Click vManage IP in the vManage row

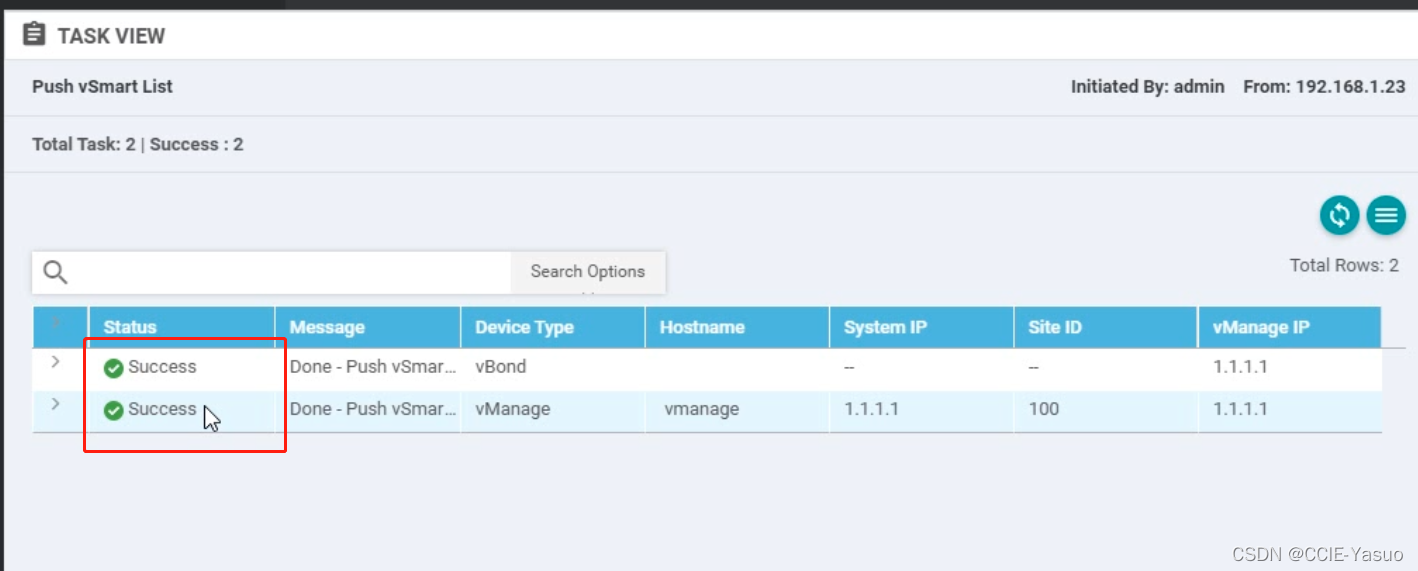pos(1240,409)
